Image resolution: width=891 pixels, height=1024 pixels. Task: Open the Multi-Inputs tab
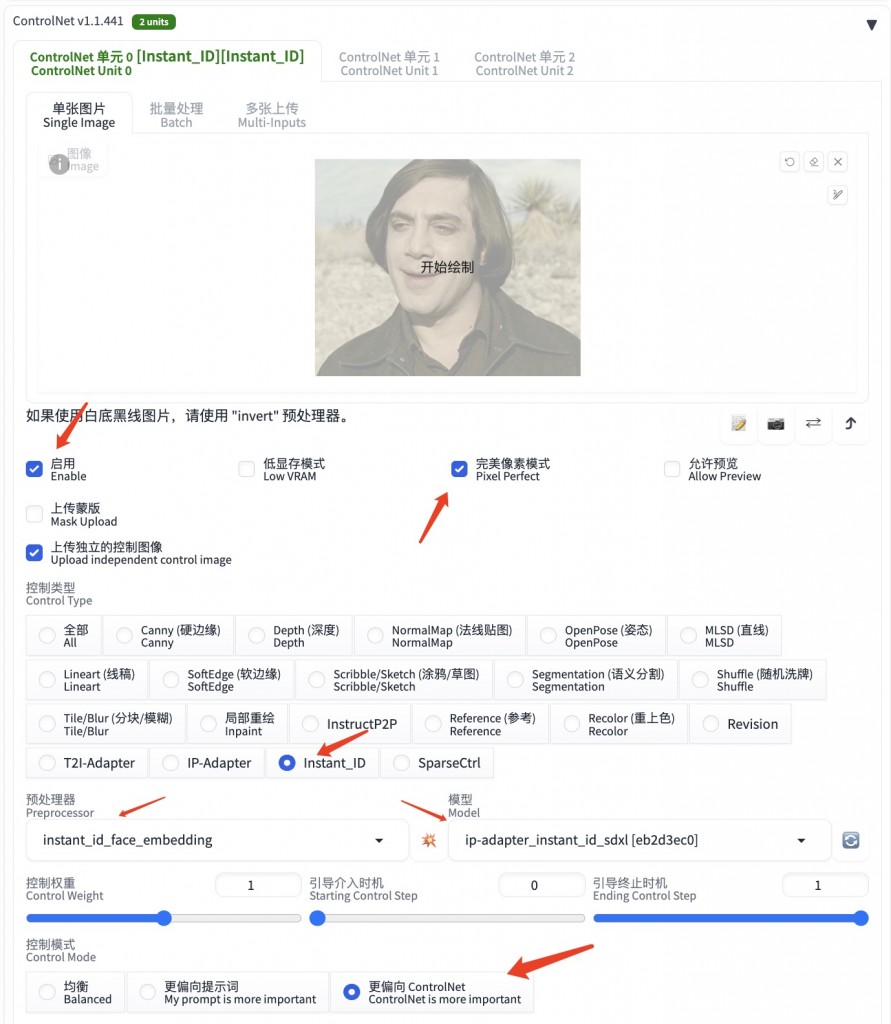[272, 115]
